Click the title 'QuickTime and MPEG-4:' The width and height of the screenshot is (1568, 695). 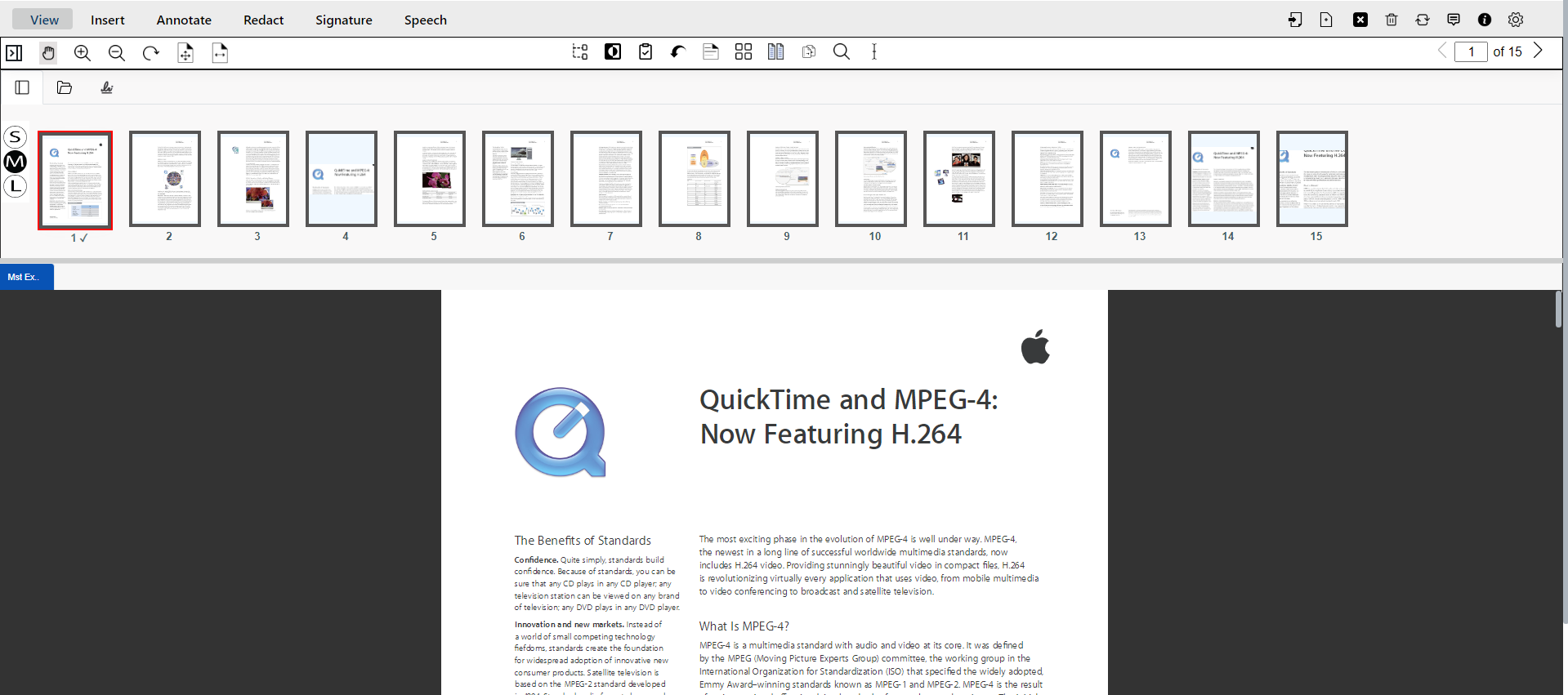pos(849,399)
